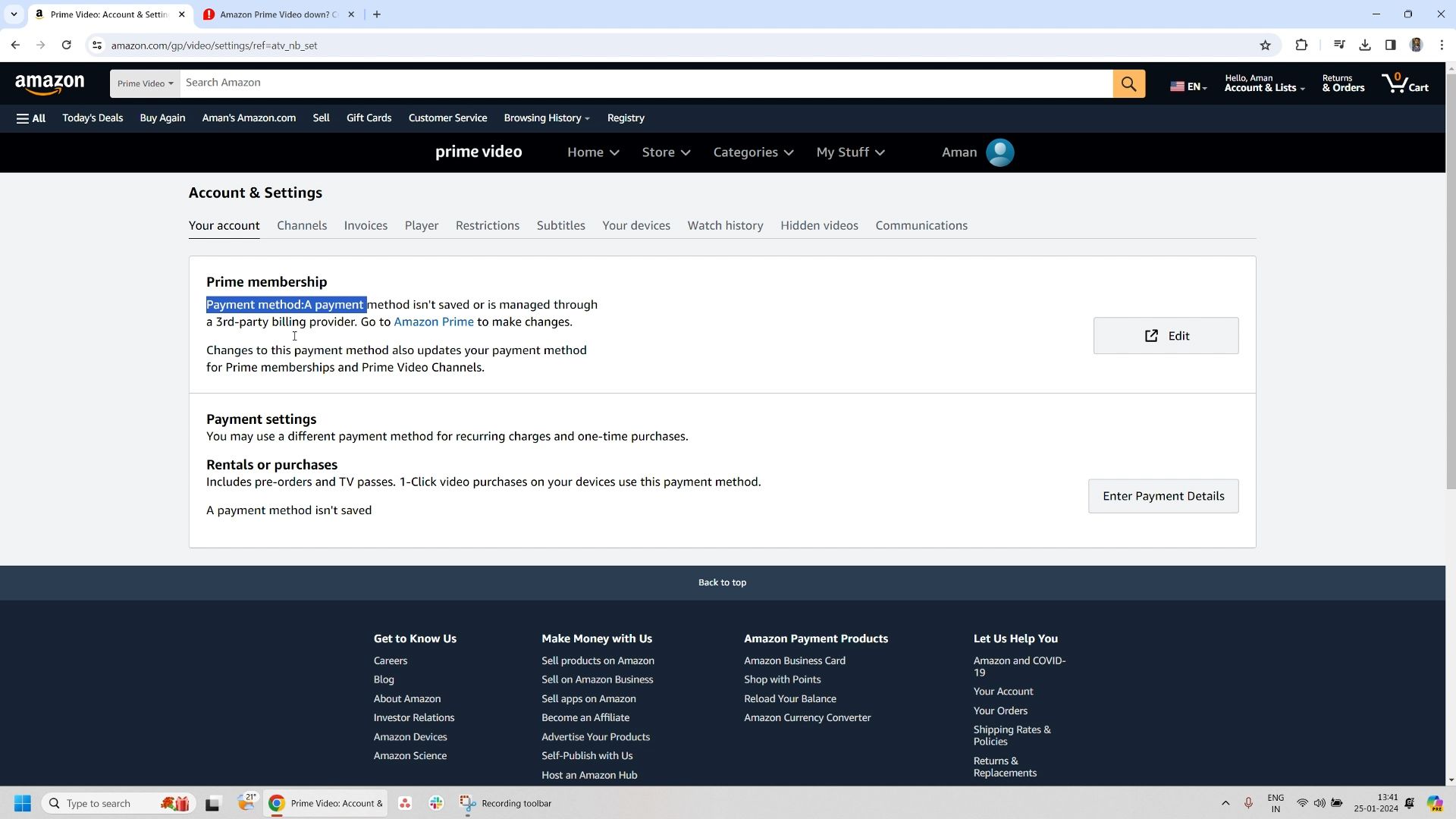Click the Back to top link at page bottom

pos(722,582)
